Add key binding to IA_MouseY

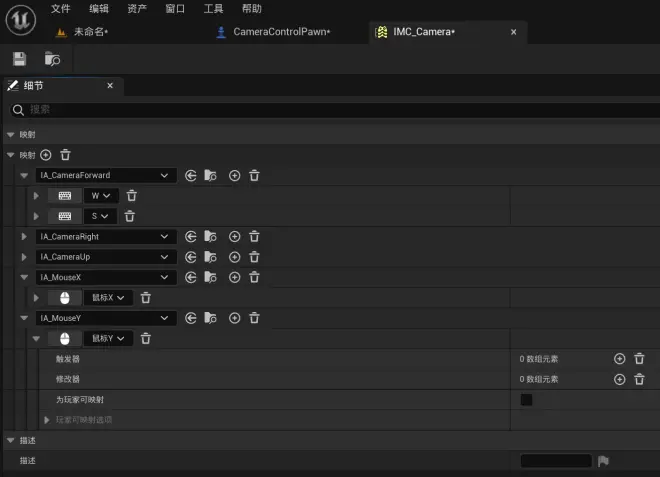(x=234, y=318)
